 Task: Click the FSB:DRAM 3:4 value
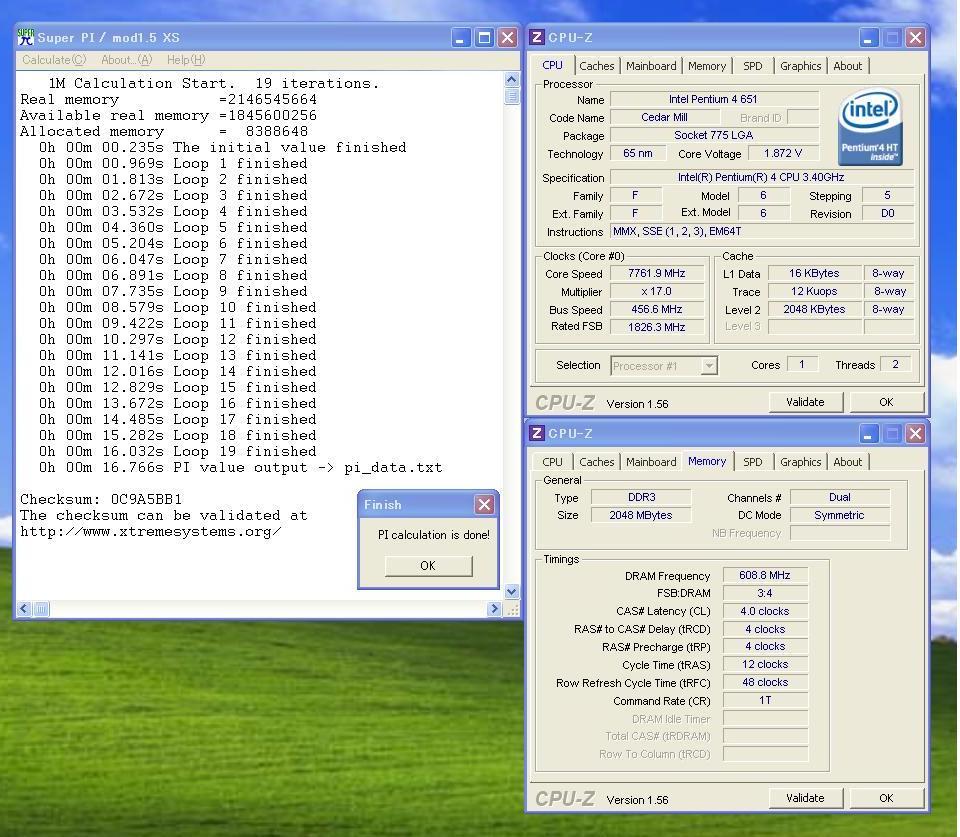(x=765, y=593)
